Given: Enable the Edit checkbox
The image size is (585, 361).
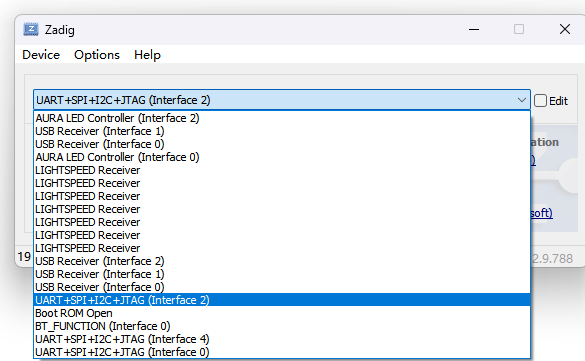Looking at the screenshot, I should pyautogui.click(x=540, y=101).
